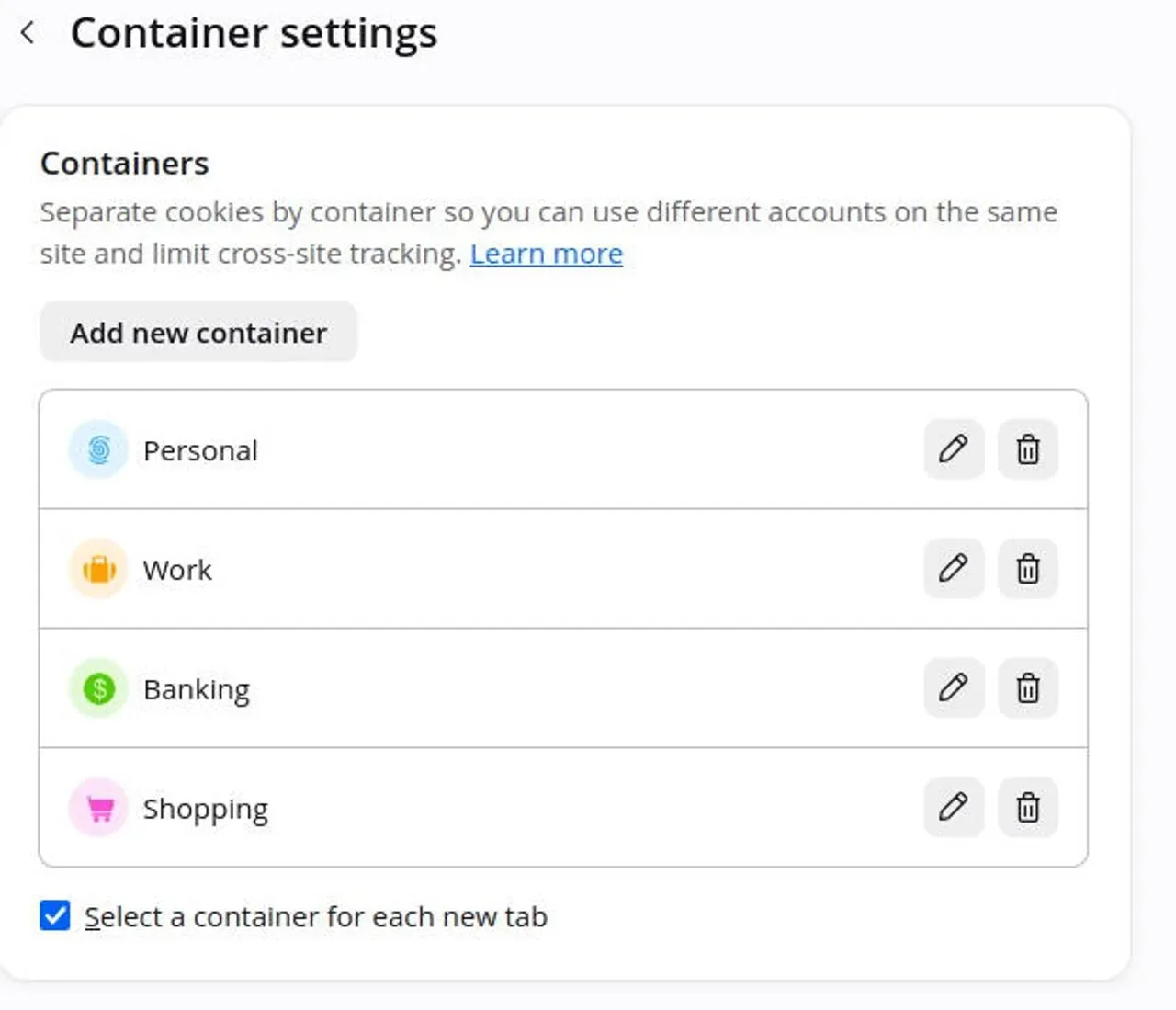Go back using the back arrow

(28, 33)
